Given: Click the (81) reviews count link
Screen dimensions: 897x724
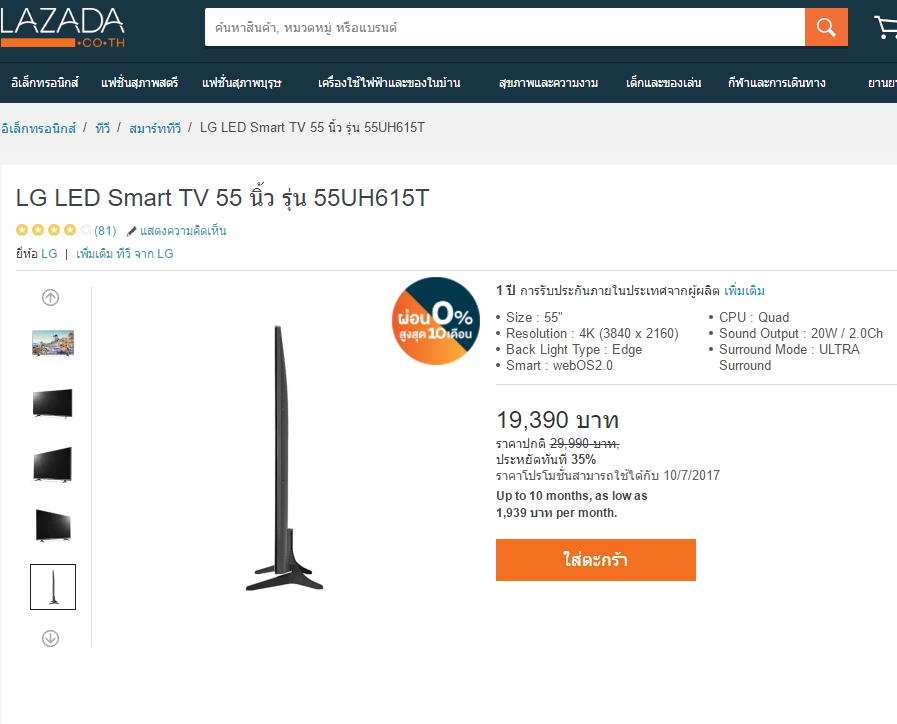Looking at the screenshot, I should (105, 230).
